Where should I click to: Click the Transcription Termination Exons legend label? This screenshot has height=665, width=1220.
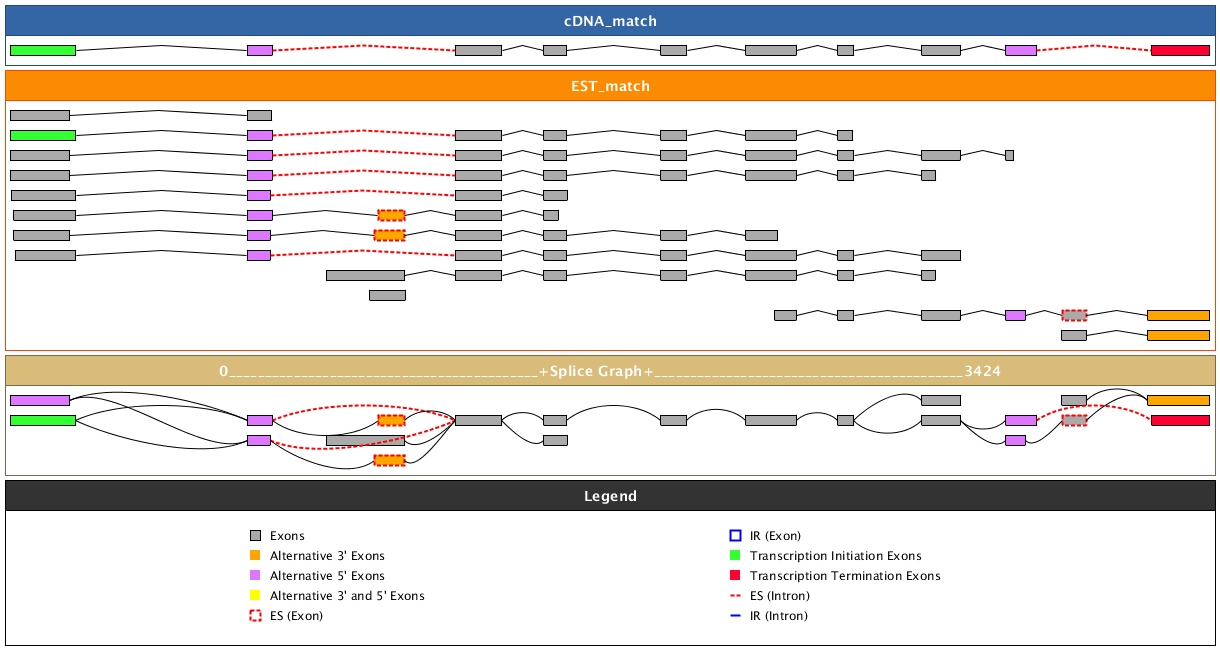845,576
